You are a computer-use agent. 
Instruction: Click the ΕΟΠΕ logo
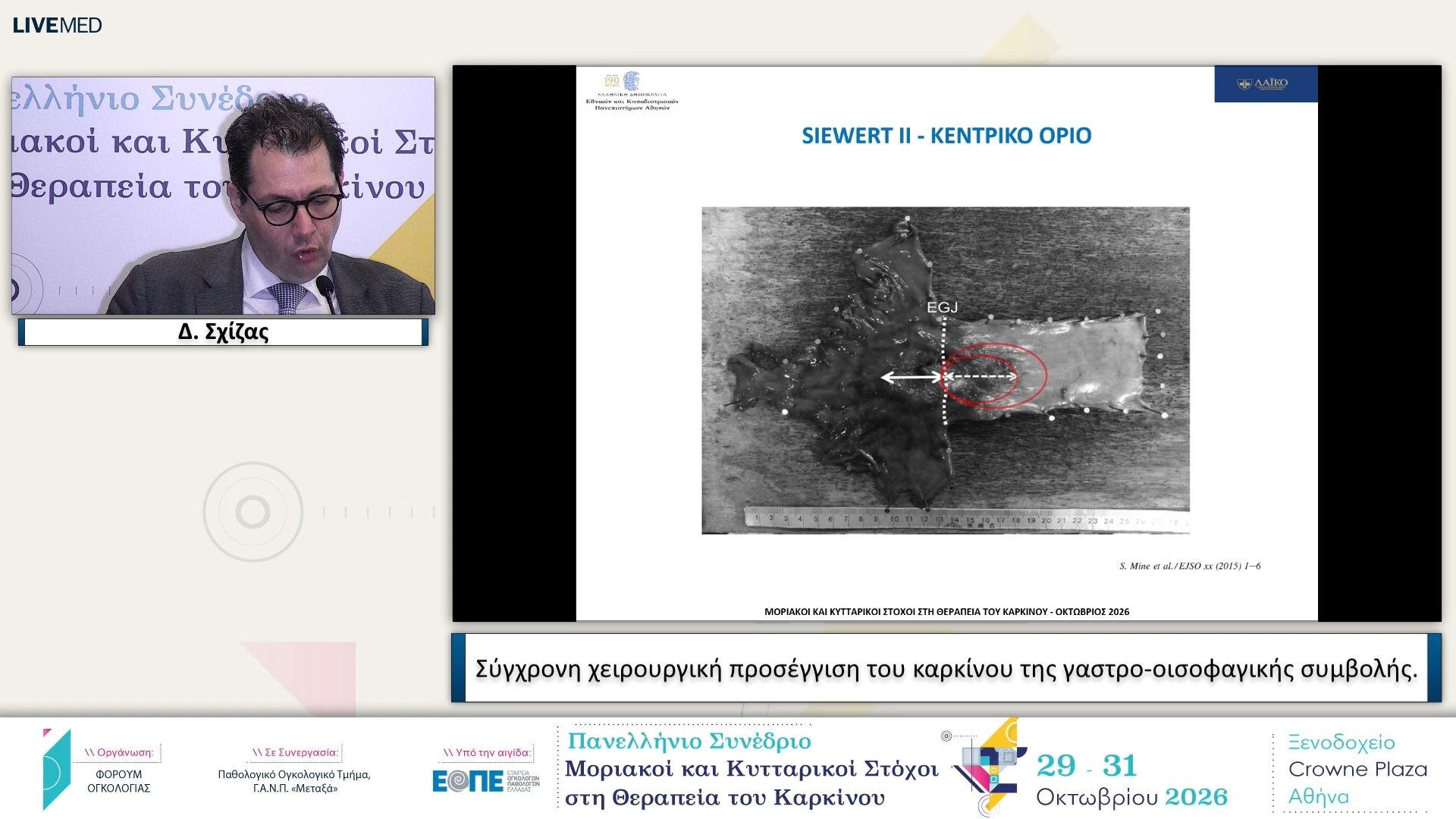[x=486, y=780]
